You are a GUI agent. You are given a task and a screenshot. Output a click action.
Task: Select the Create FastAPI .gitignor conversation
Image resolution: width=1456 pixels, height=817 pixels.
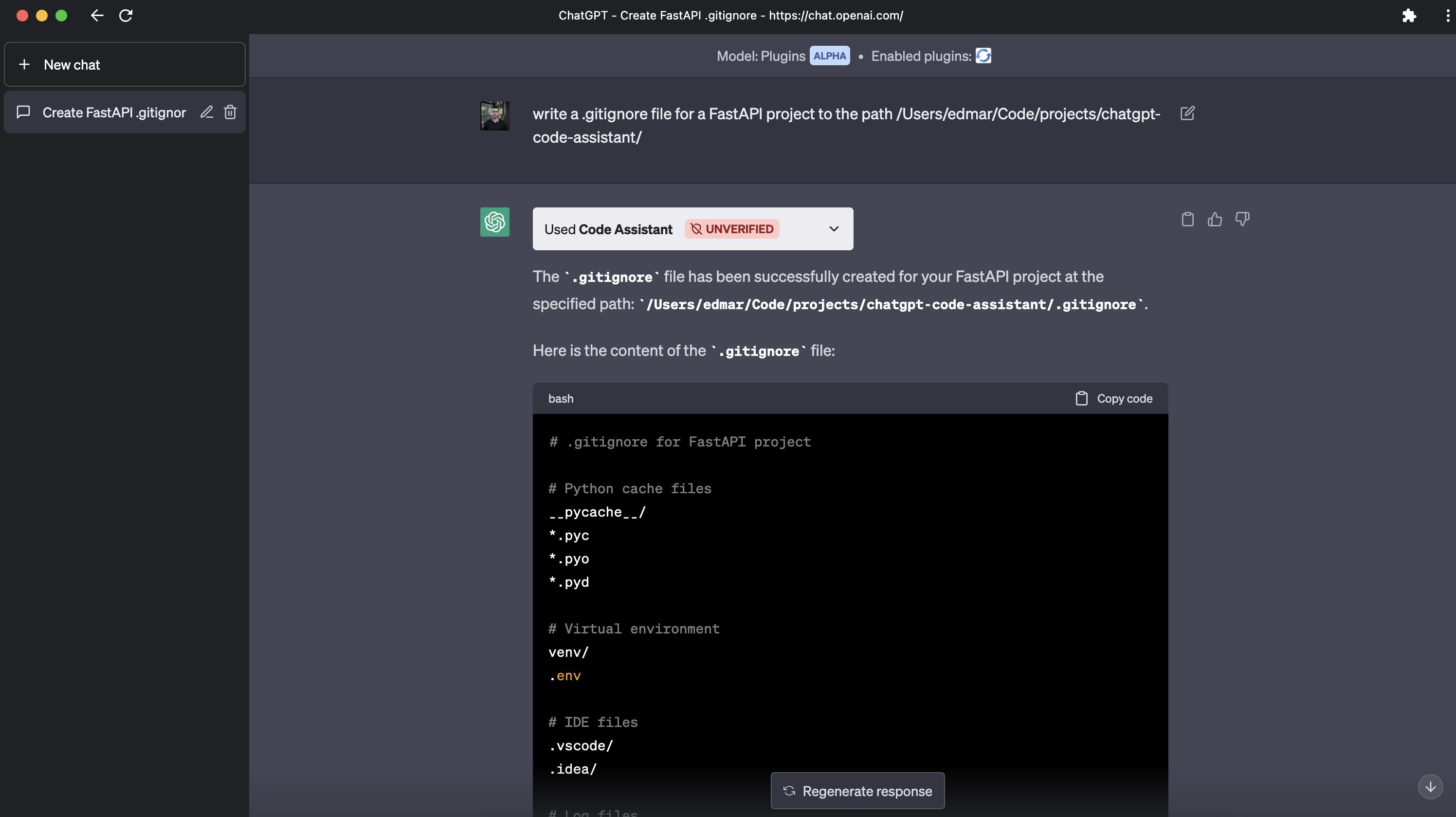(x=114, y=111)
